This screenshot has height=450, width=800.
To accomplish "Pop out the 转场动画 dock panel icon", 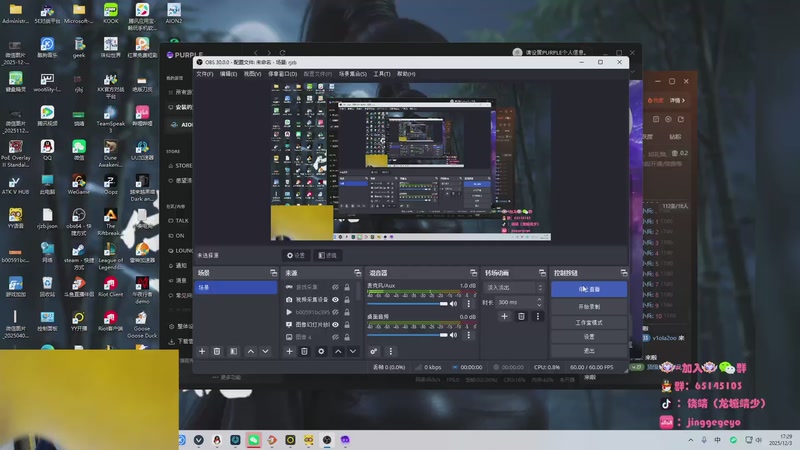I will [x=542, y=273].
